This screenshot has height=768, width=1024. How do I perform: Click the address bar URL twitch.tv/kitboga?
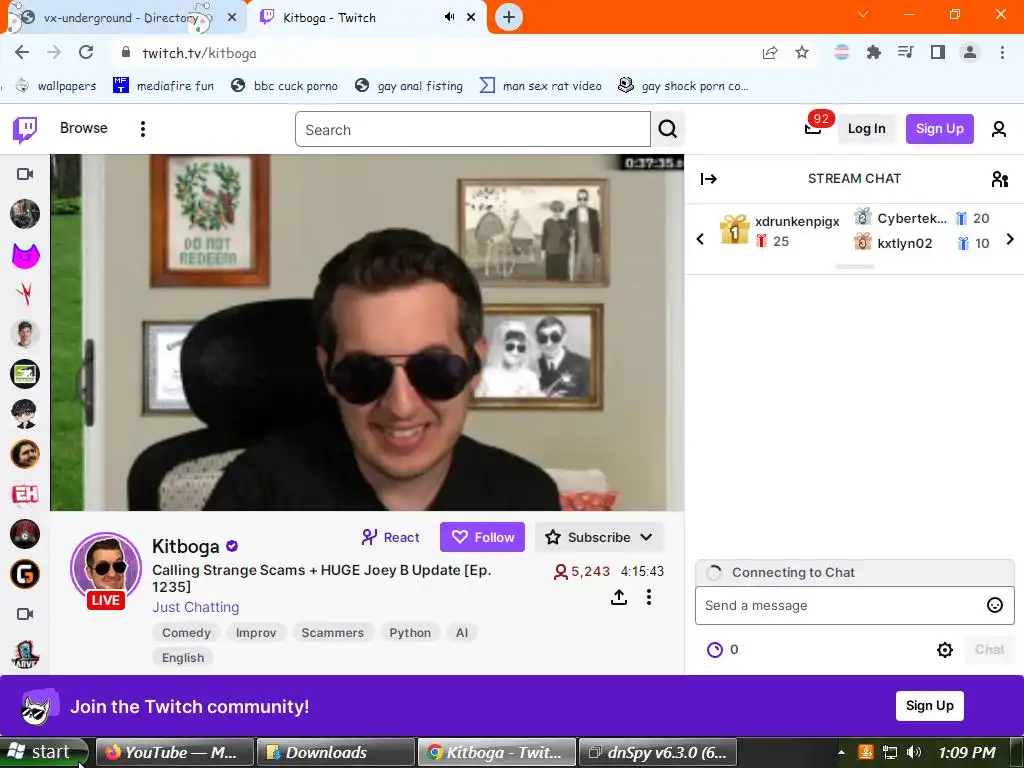point(199,53)
